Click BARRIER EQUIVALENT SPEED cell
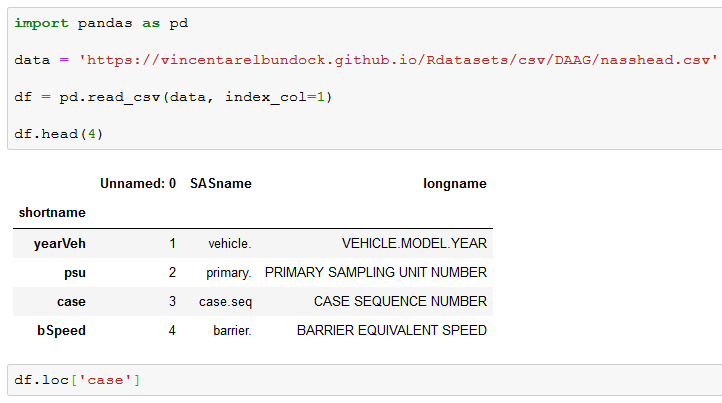 coord(392,330)
